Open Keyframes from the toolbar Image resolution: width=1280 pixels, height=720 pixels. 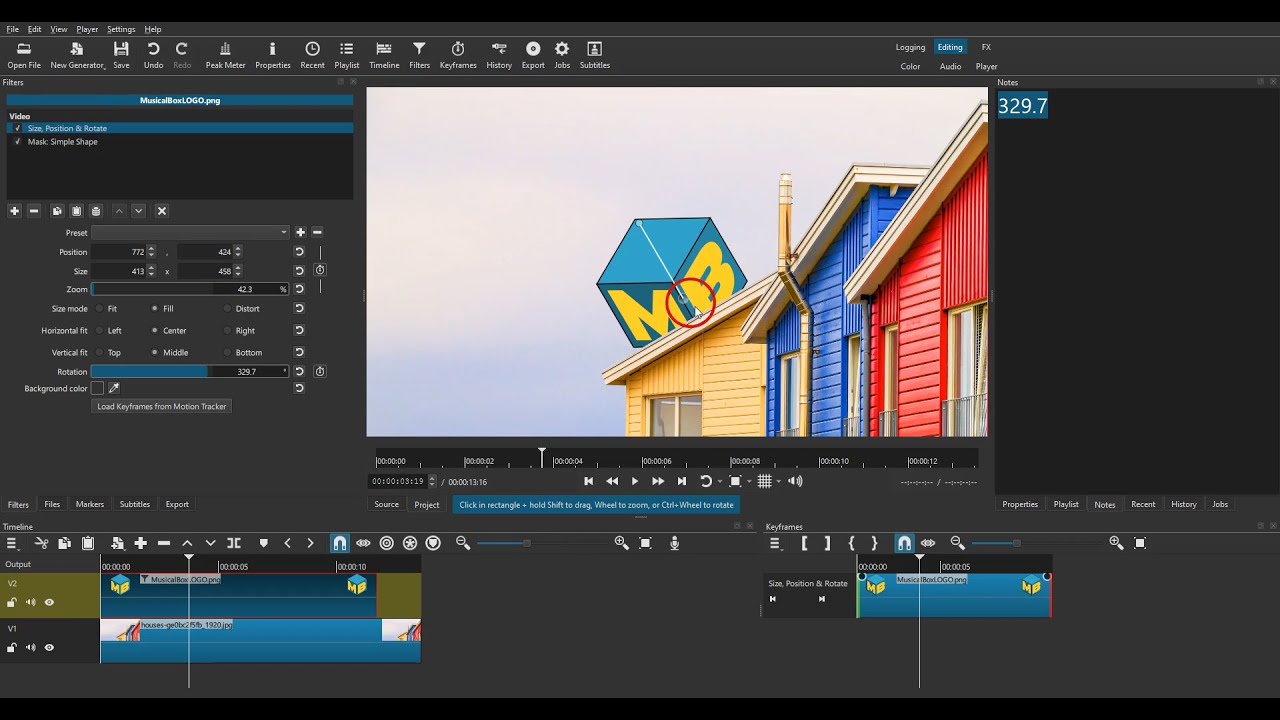[458, 55]
